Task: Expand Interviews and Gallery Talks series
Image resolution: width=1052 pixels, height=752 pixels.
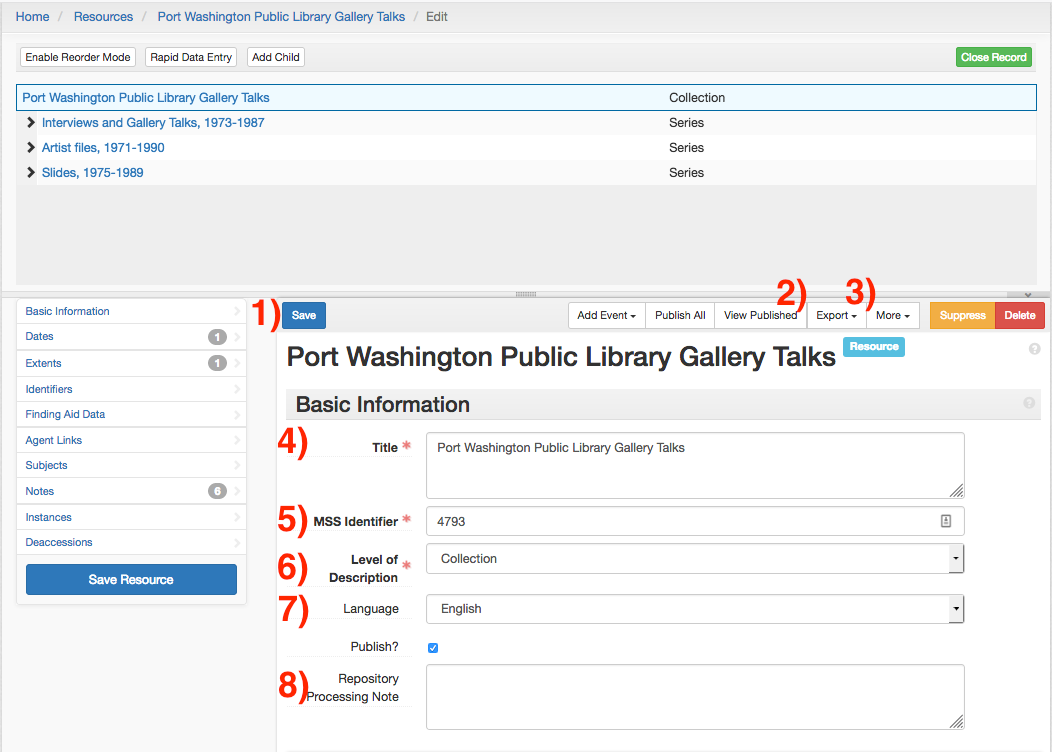Action: pos(31,123)
